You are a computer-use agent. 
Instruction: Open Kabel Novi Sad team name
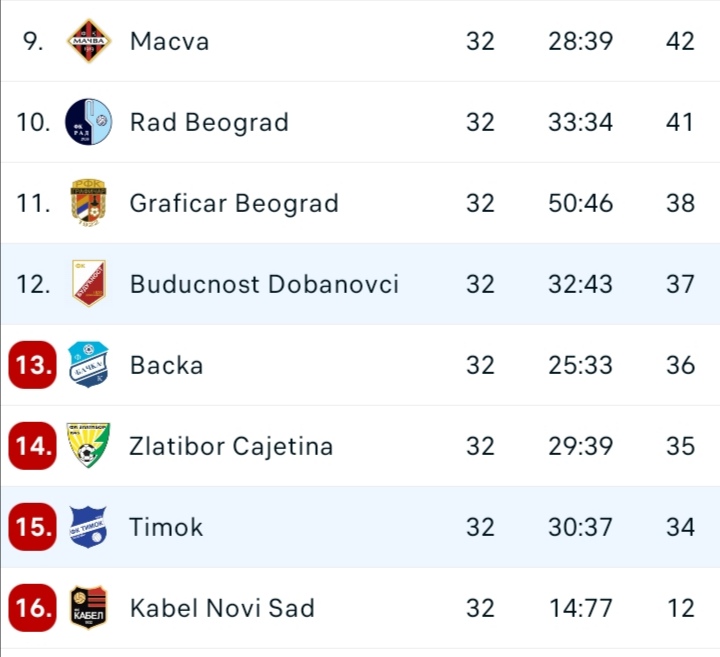click(x=222, y=608)
